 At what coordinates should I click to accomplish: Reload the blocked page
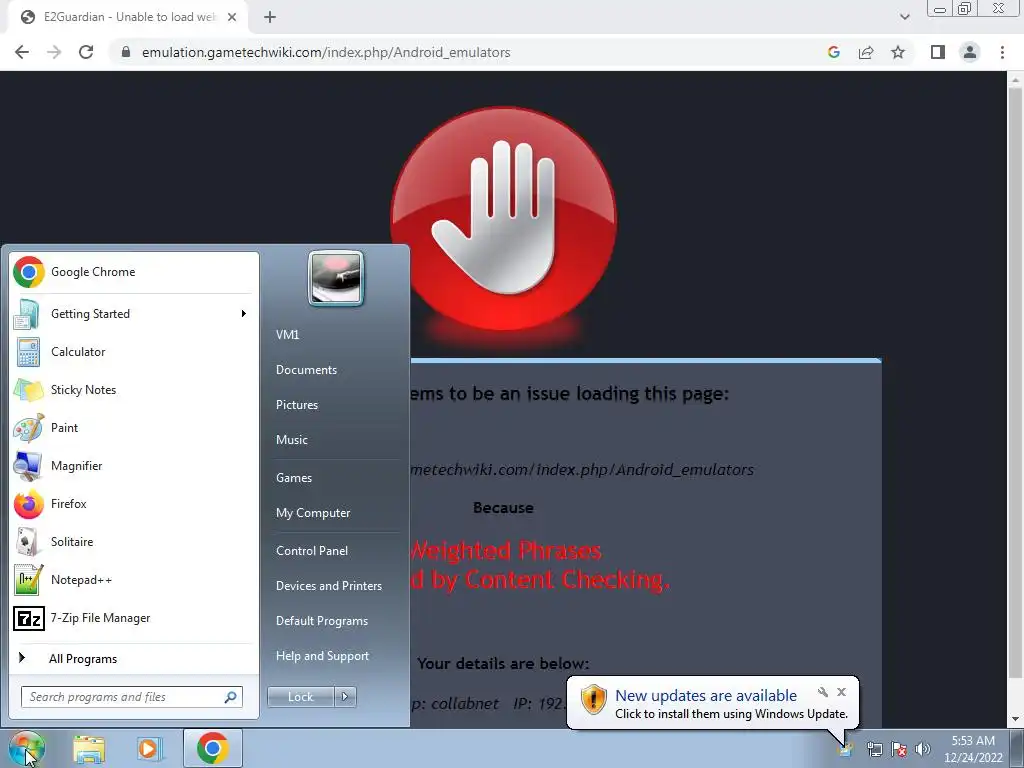[86, 52]
